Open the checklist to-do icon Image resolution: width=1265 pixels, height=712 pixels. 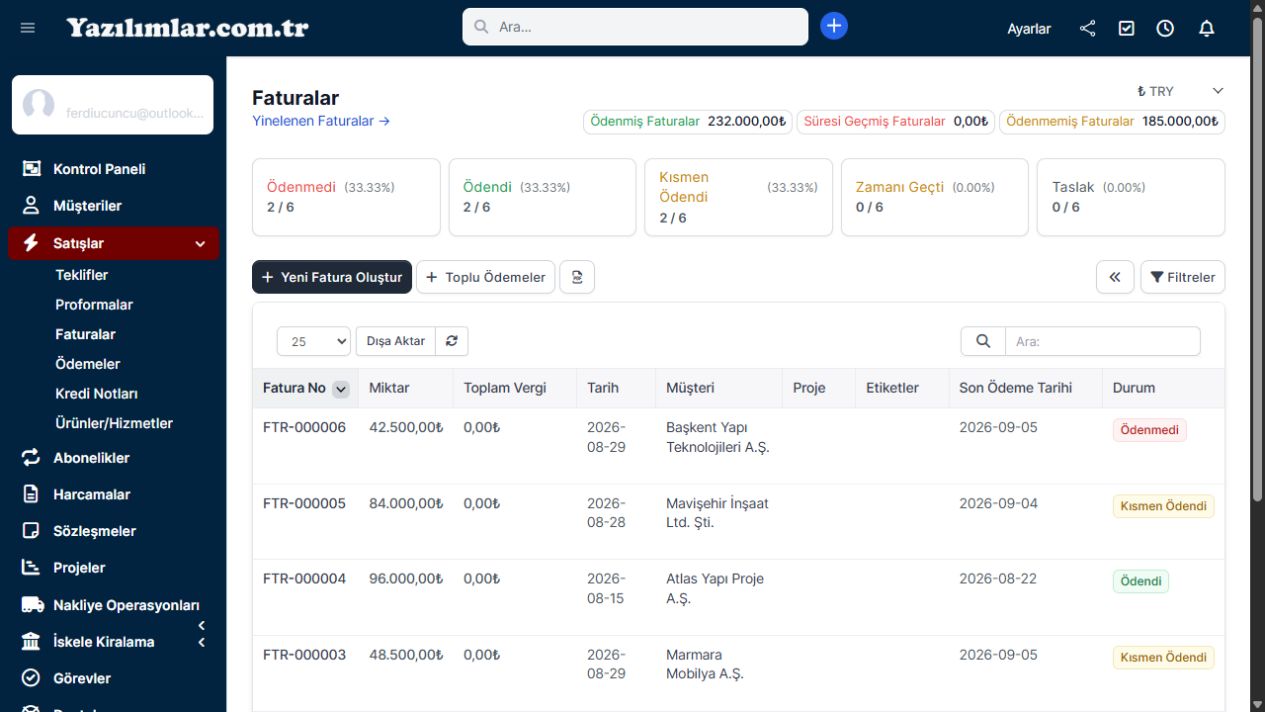click(1126, 28)
